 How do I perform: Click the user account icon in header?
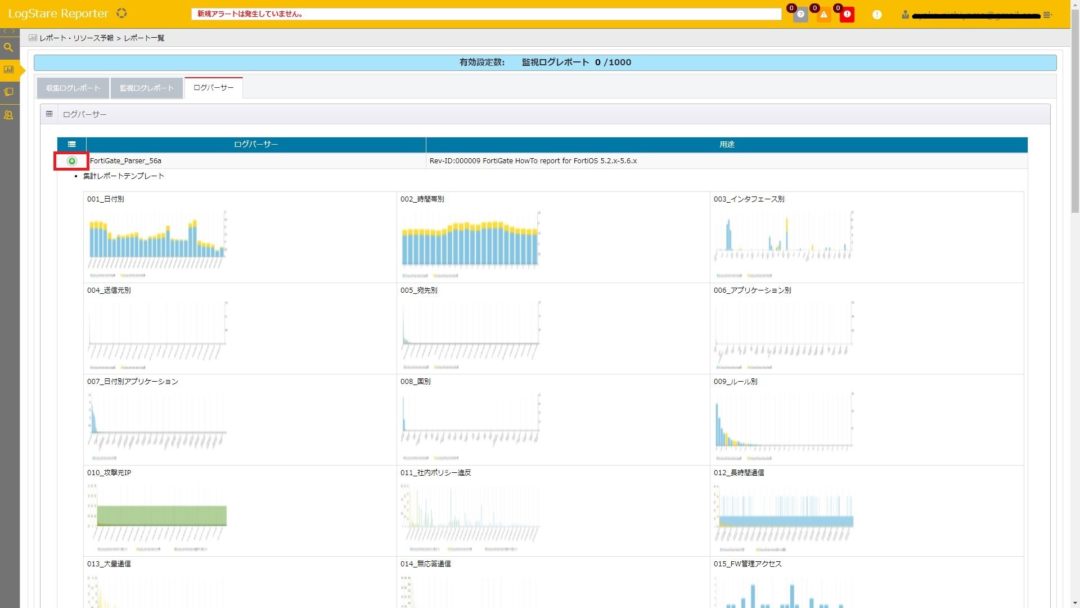click(x=905, y=14)
